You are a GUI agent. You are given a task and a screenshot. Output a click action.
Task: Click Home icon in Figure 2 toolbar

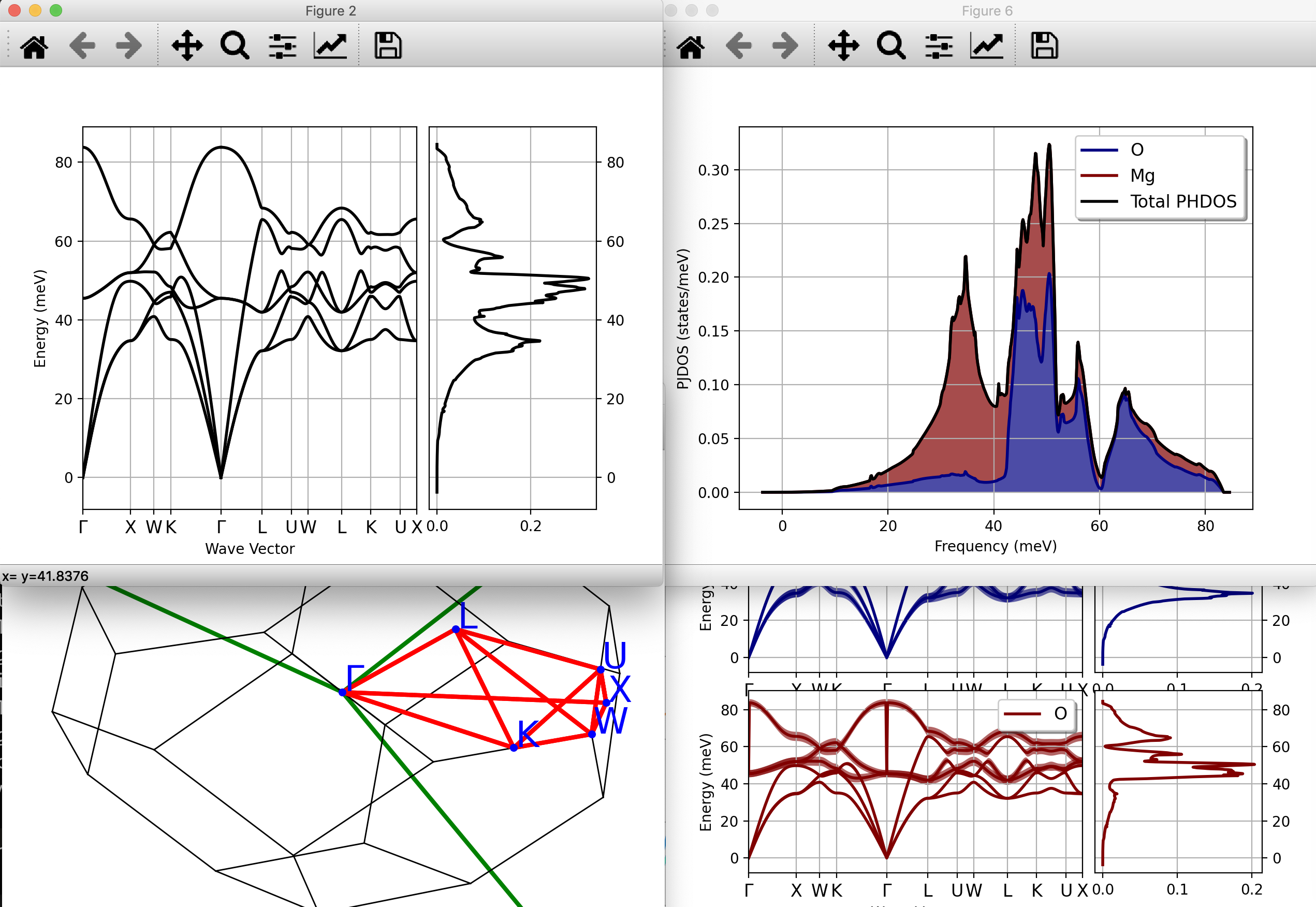[34, 46]
